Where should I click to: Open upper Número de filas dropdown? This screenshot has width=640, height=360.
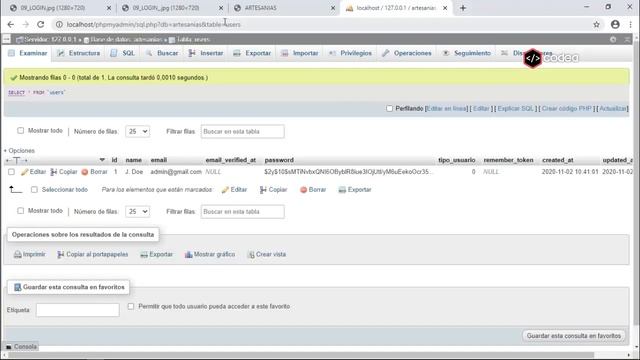pos(138,131)
